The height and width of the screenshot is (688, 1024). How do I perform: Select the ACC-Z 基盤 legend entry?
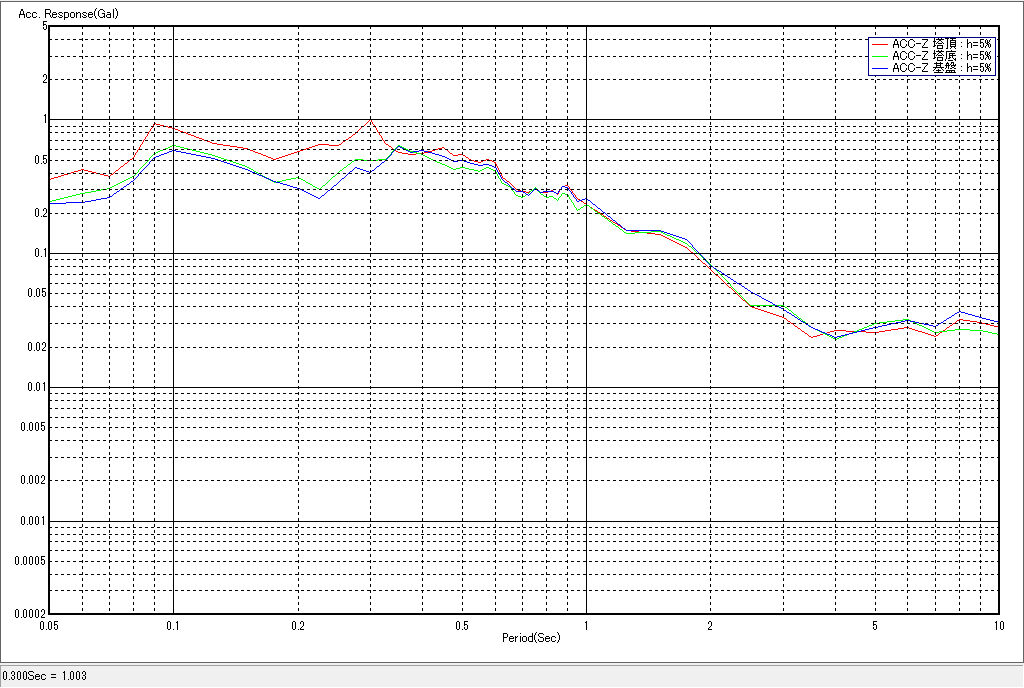click(941, 68)
